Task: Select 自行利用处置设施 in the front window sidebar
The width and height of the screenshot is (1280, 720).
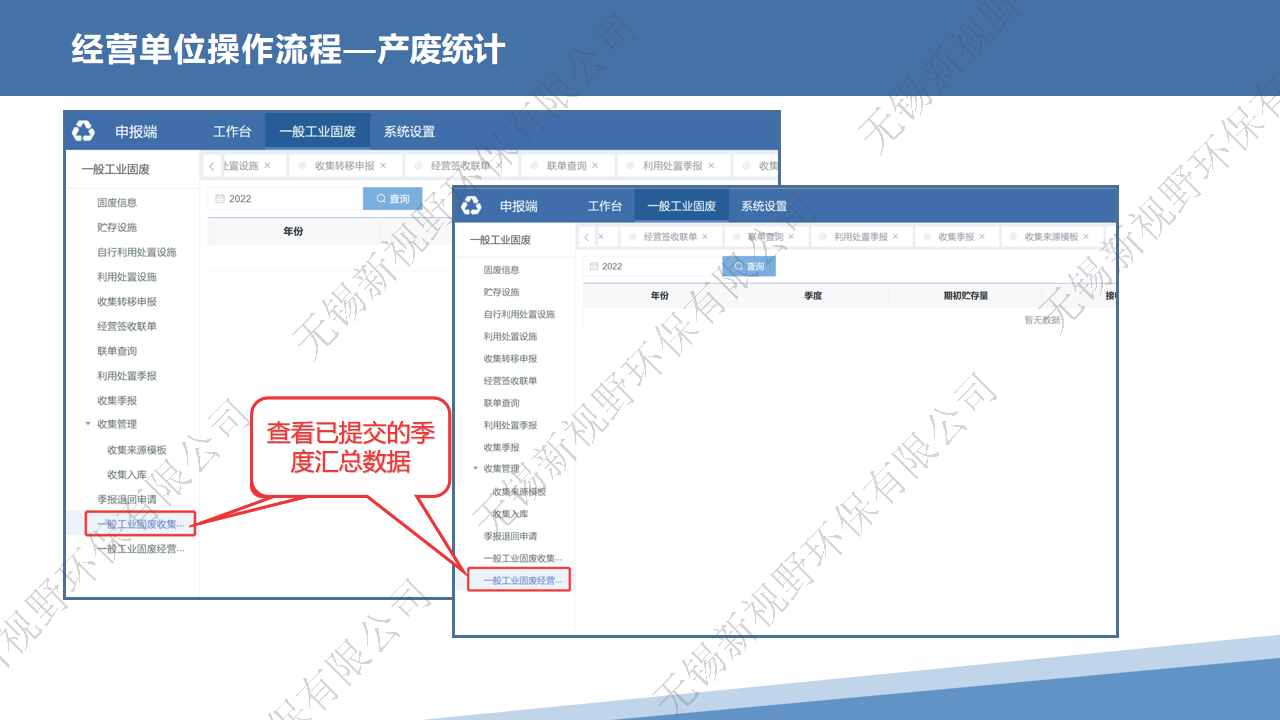Action: pyautogui.click(x=519, y=315)
